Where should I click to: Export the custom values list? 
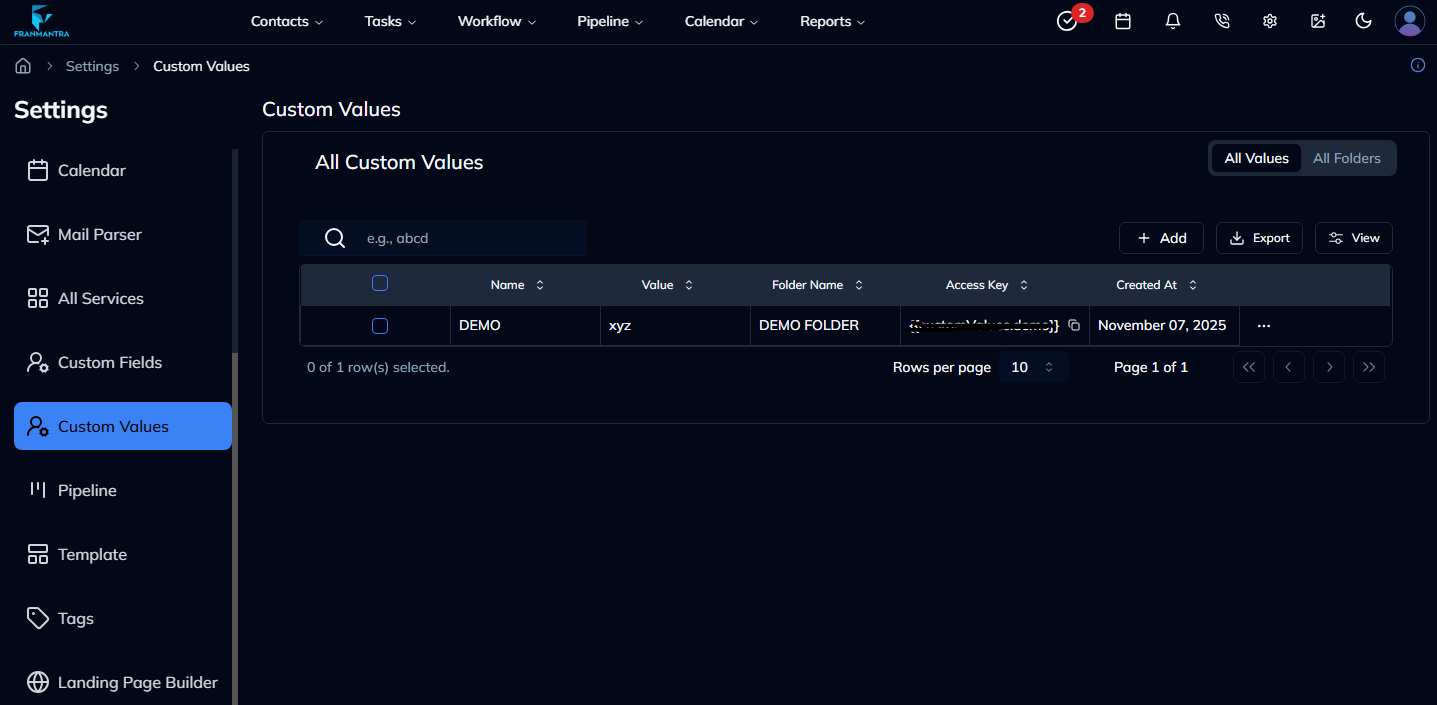1259,238
